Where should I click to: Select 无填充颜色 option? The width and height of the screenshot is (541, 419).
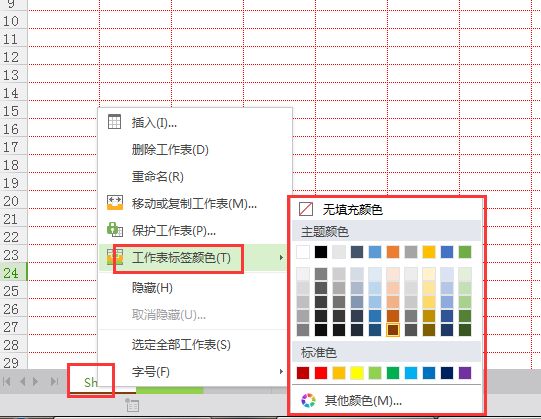coord(386,209)
